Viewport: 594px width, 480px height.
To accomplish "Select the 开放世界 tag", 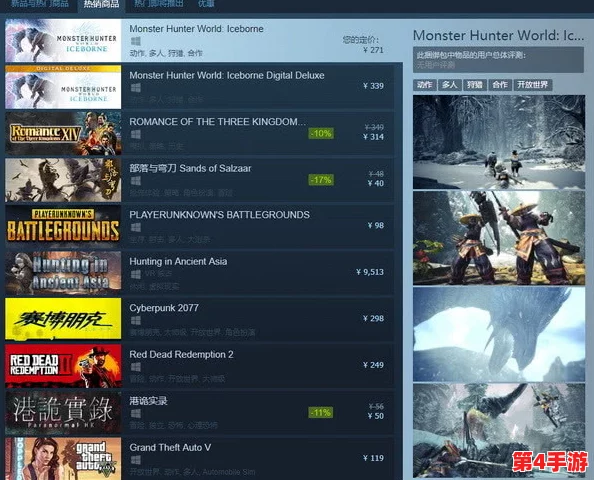I will click(x=533, y=85).
